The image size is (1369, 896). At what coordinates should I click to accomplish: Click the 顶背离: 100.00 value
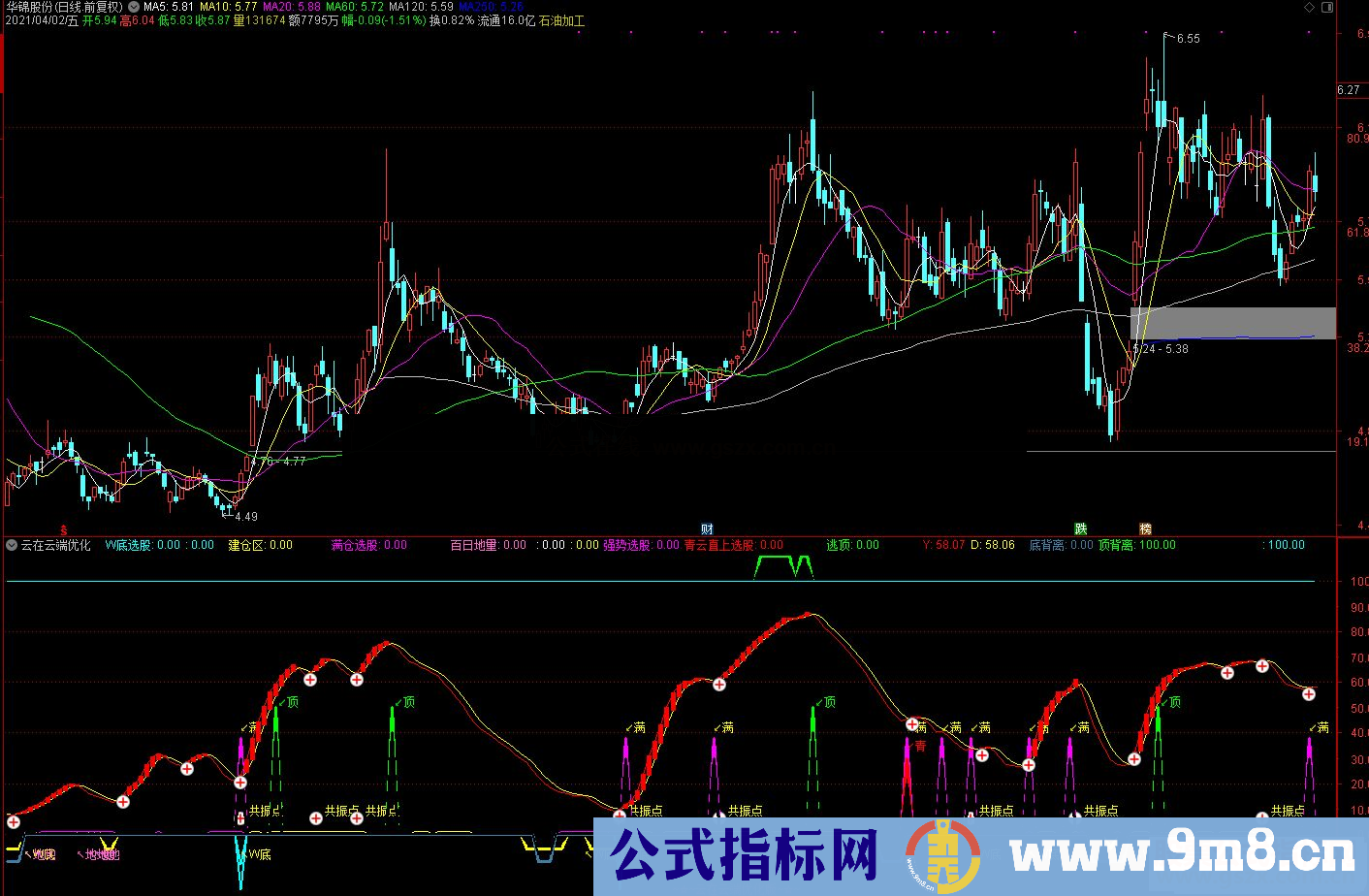tap(1136, 545)
